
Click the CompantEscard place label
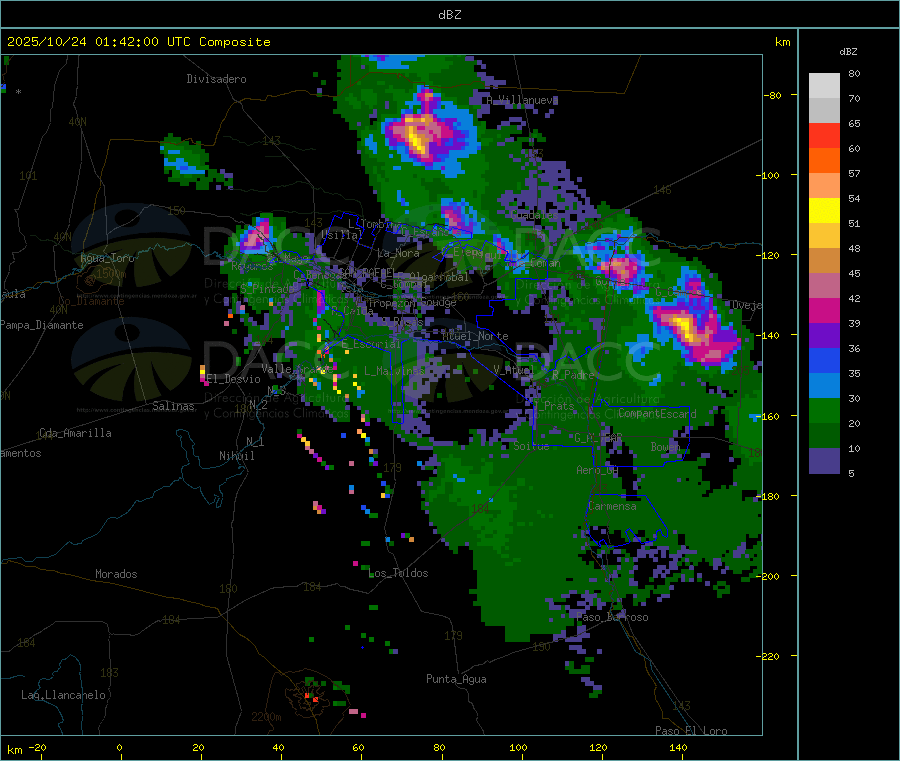657,414
